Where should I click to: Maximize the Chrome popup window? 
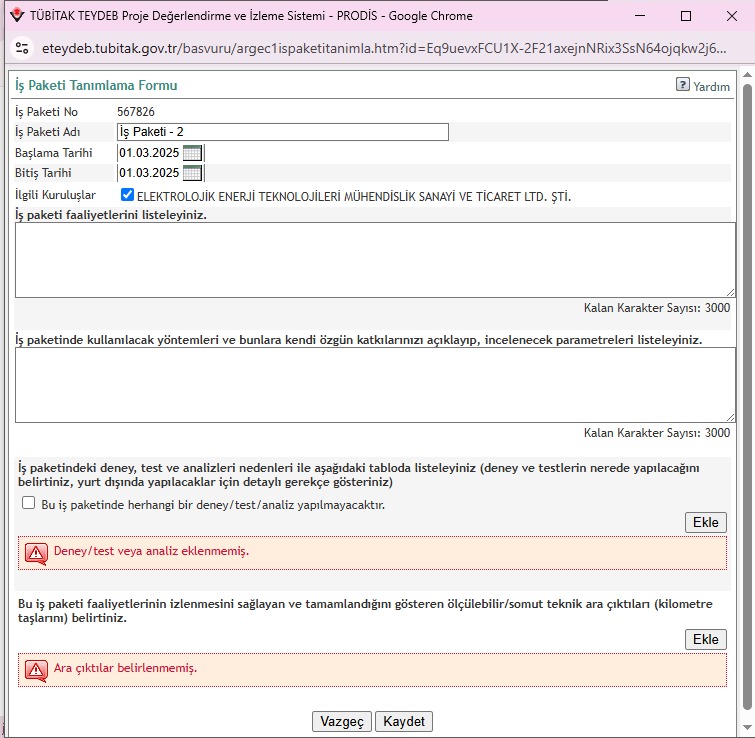click(686, 16)
